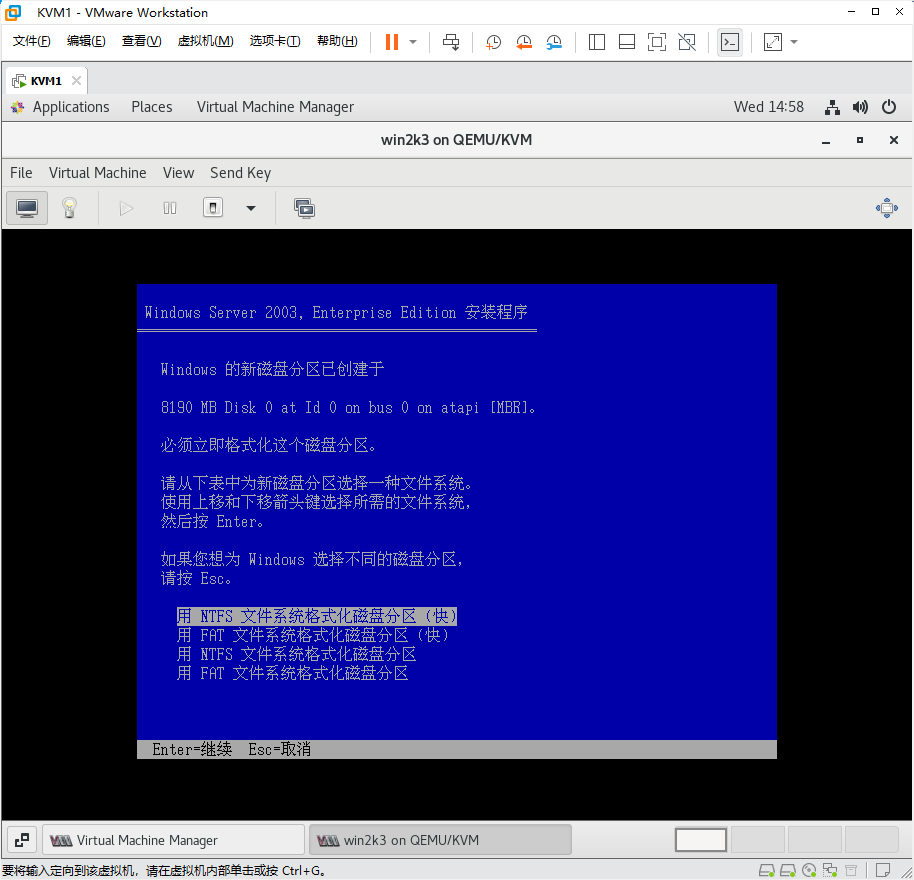The width and height of the screenshot is (914, 880).
Task: Click the network adapter status icon
Action: 830,871
